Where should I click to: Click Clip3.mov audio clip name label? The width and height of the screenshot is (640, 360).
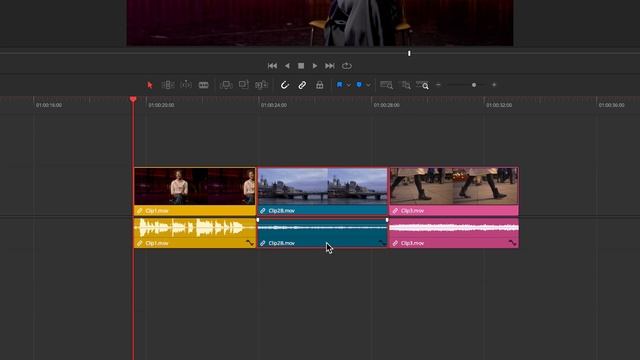(412, 243)
